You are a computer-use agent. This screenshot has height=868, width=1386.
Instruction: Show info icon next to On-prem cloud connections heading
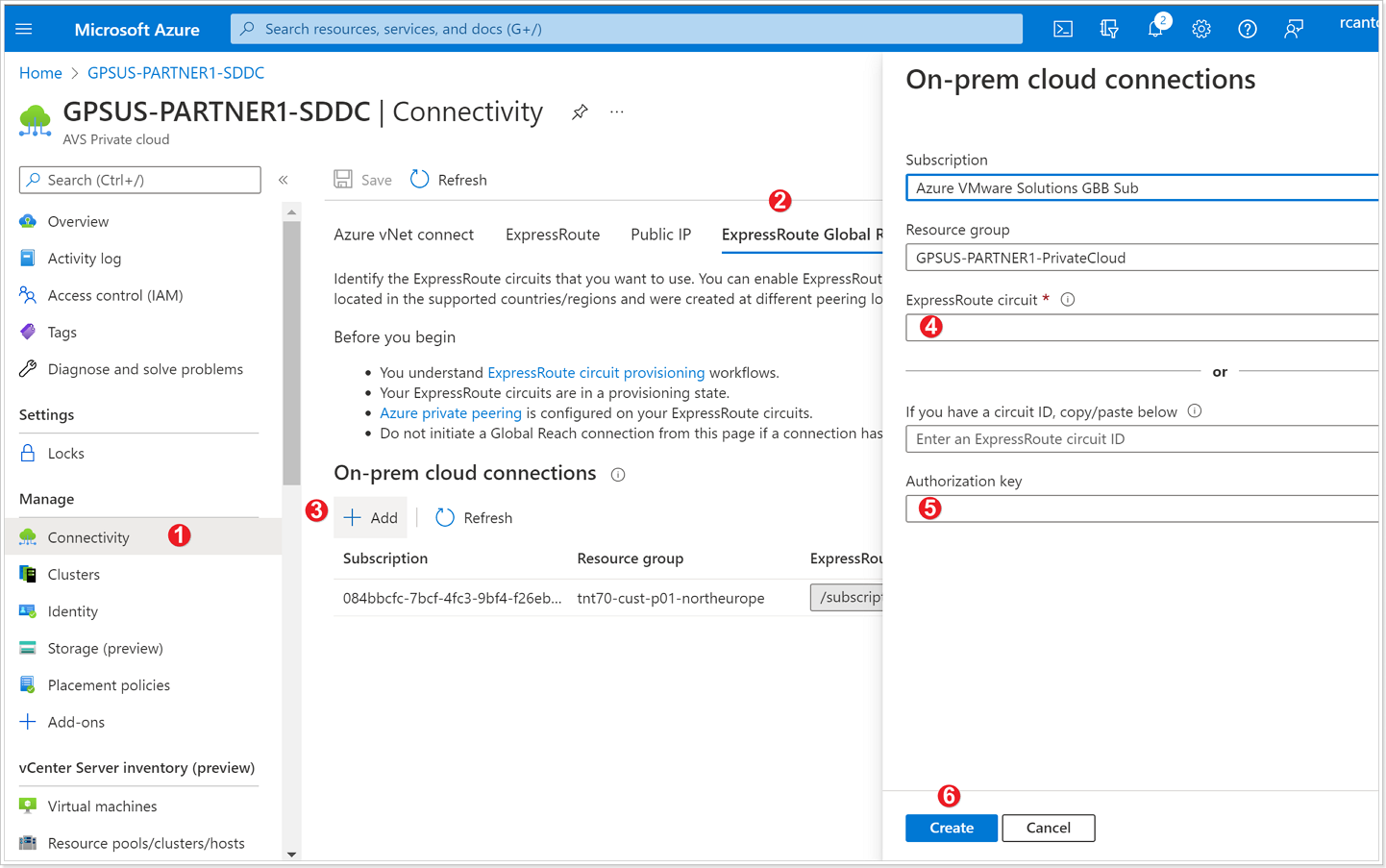point(618,475)
